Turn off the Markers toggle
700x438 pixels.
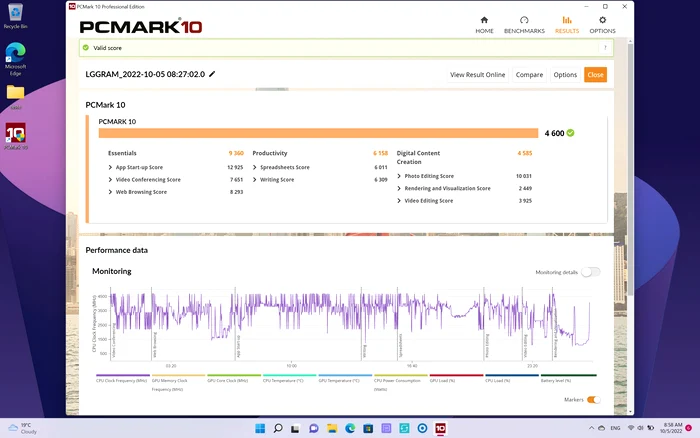pyautogui.click(x=593, y=400)
